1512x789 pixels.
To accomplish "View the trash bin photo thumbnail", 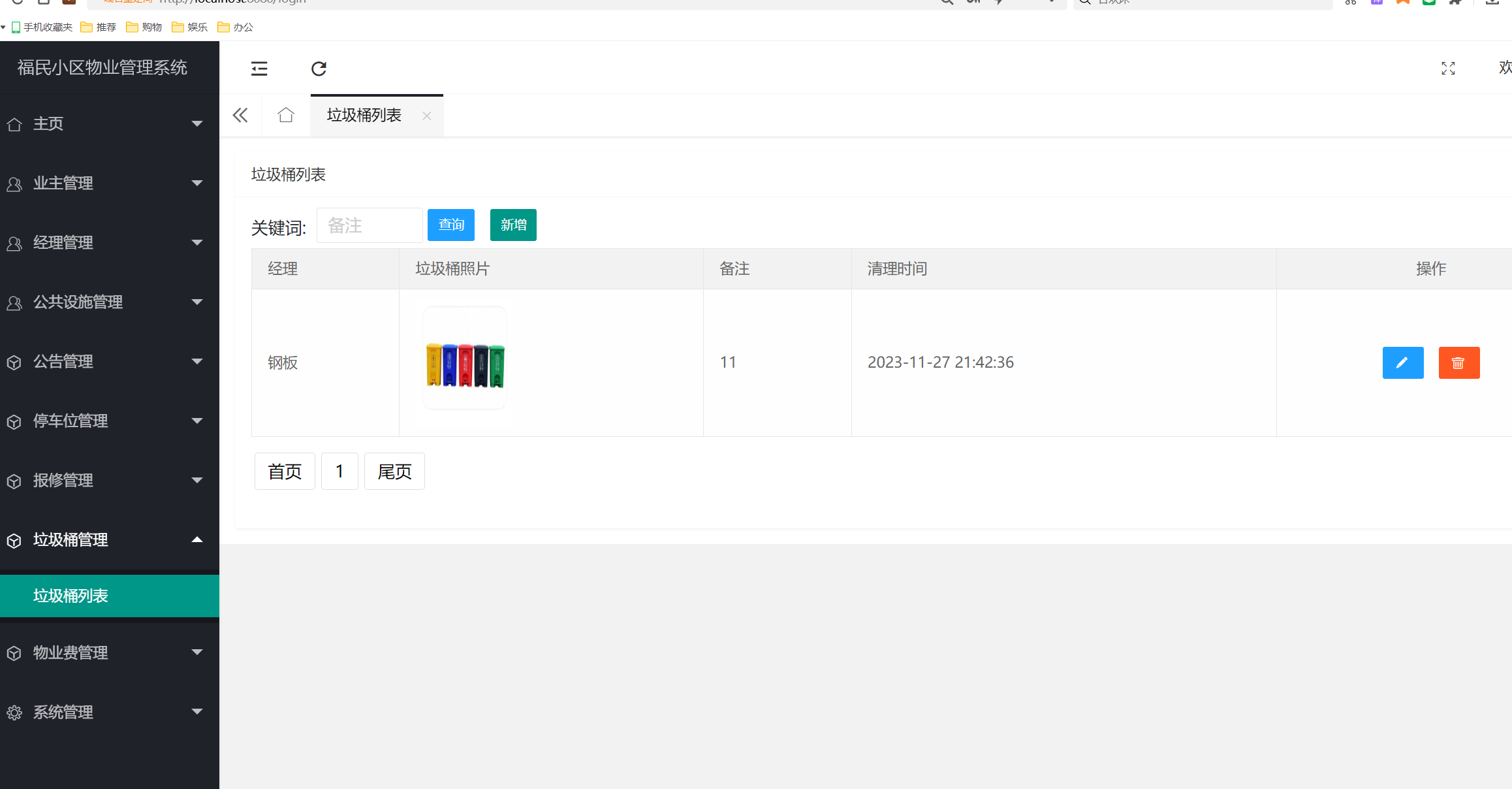I will coord(464,358).
